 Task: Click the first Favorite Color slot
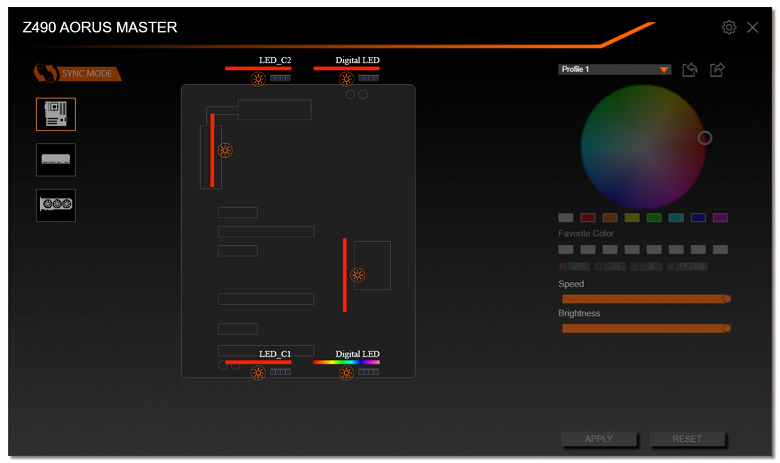(x=566, y=249)
